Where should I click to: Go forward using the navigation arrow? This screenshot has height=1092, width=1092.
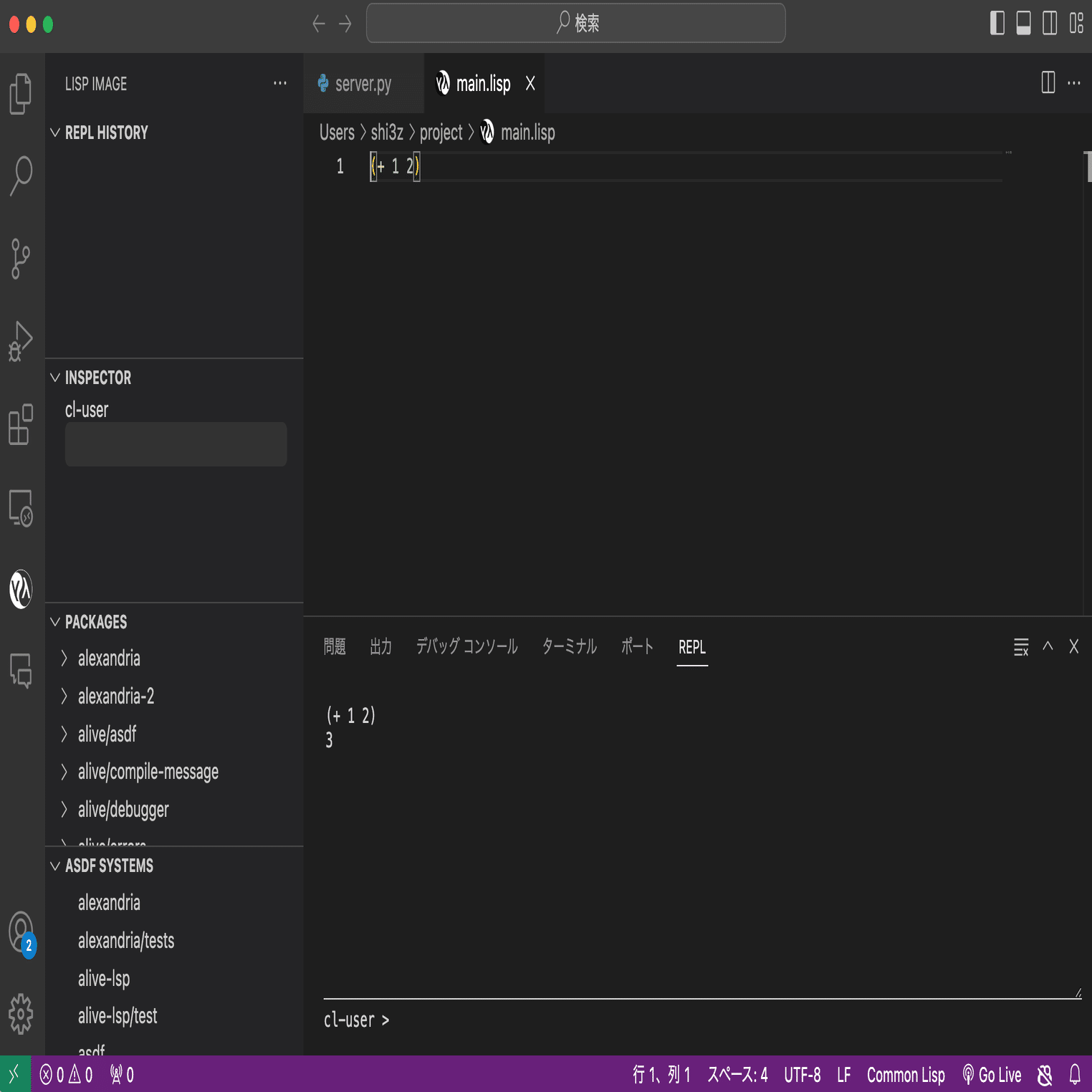tap(345, 24)
